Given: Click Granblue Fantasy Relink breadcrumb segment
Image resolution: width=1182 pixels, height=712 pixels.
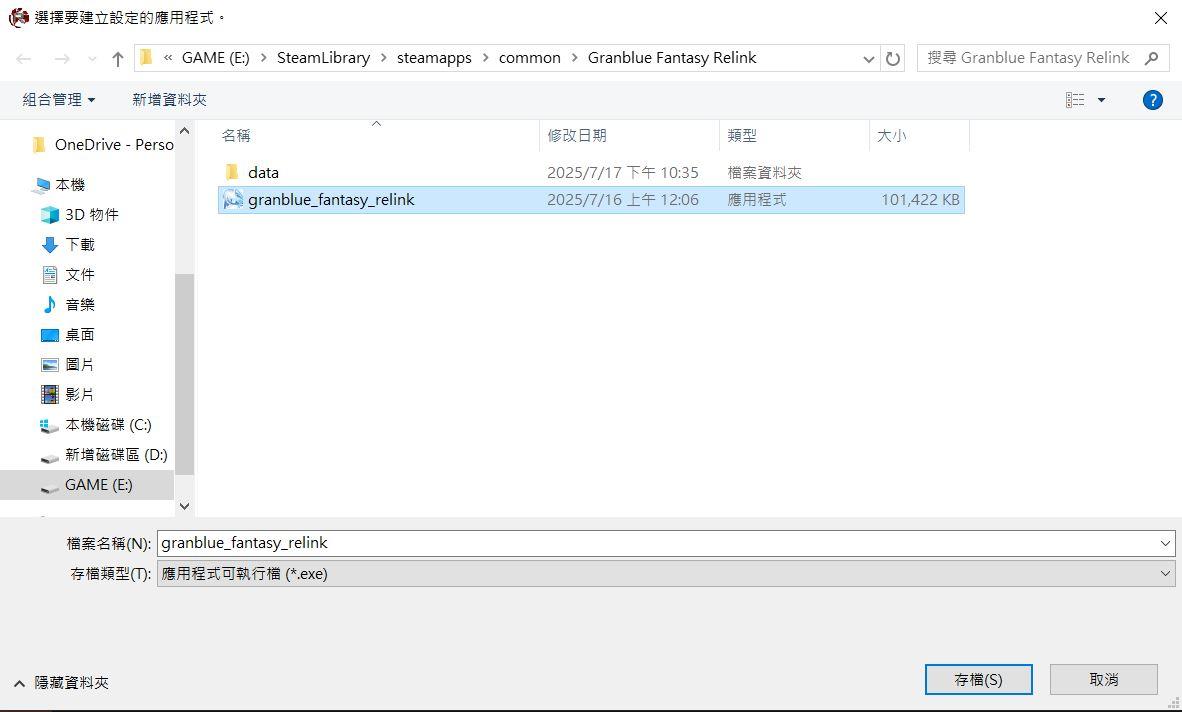Looking at the screenshot, I should [672, 58].
